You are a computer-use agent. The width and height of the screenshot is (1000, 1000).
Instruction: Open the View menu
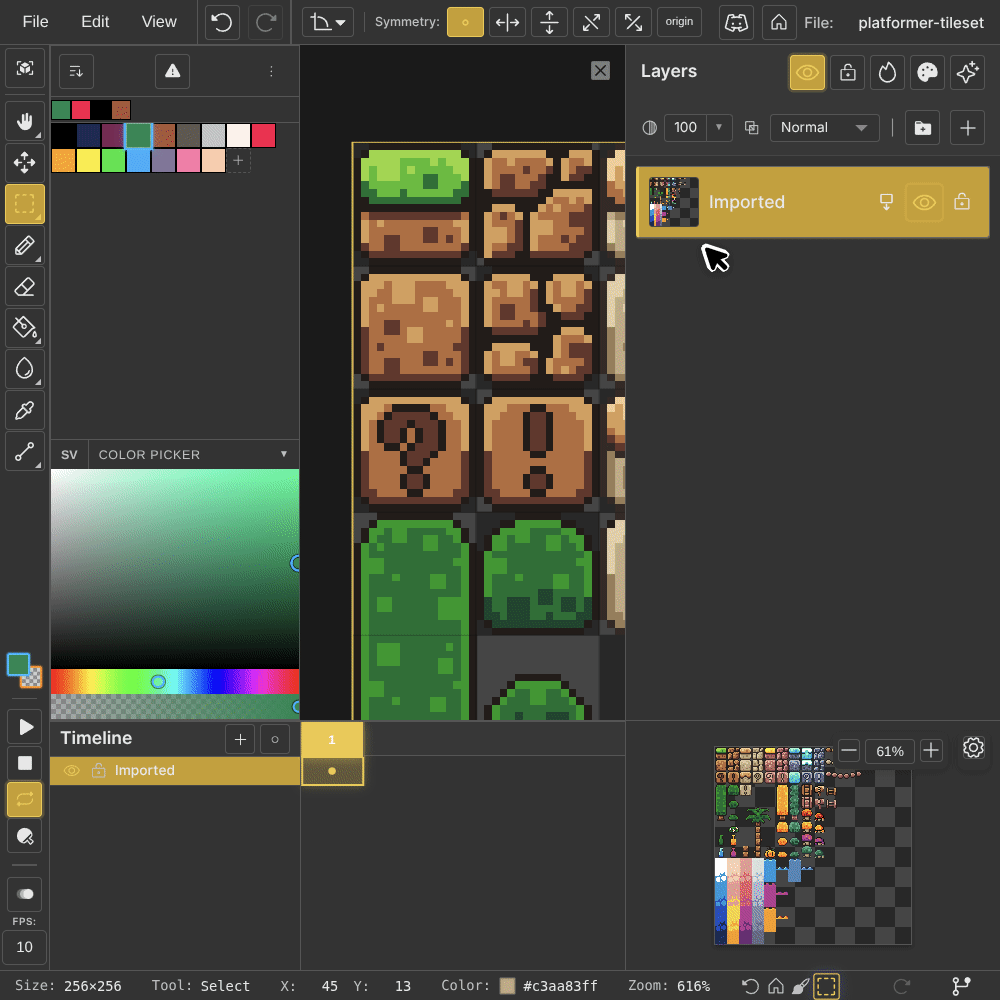click(x=159, y=22)
